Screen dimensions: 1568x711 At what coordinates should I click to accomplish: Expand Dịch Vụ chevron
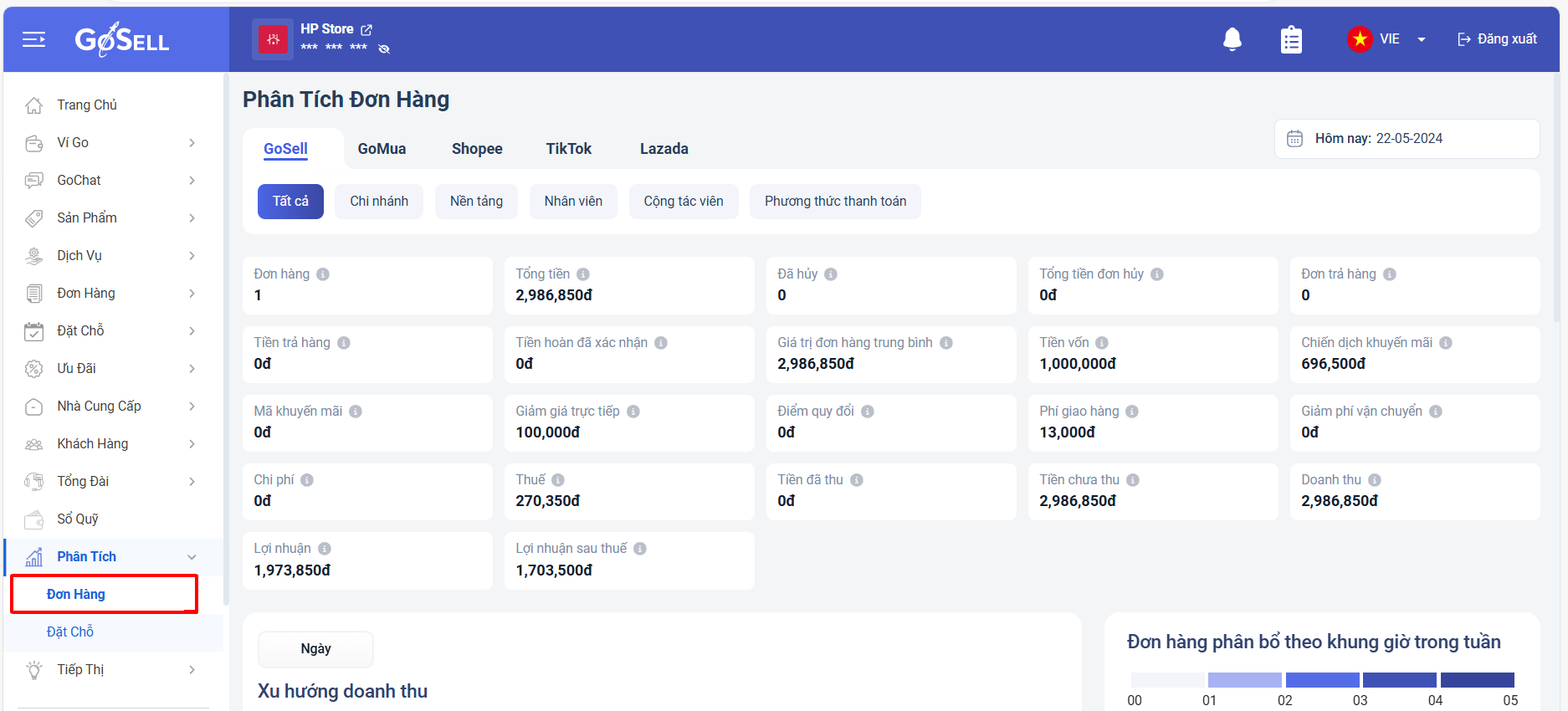point(192,256)
